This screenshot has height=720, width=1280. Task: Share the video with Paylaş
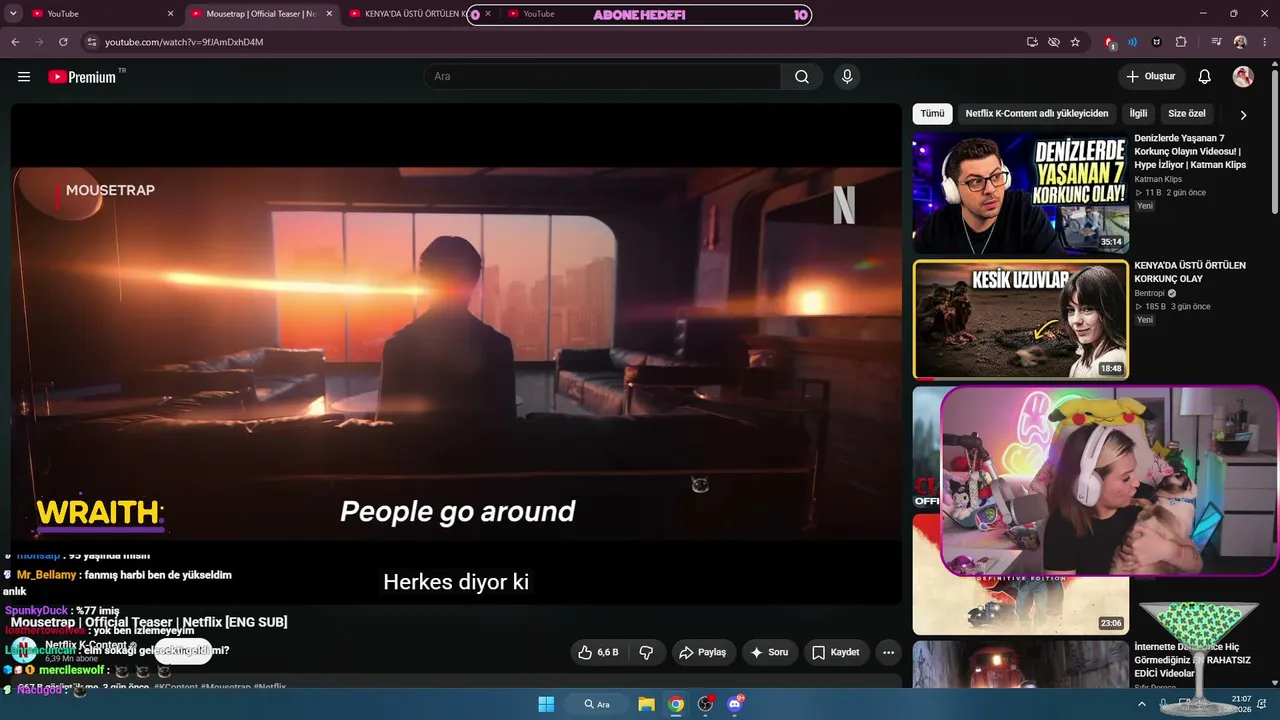(702, 652)
